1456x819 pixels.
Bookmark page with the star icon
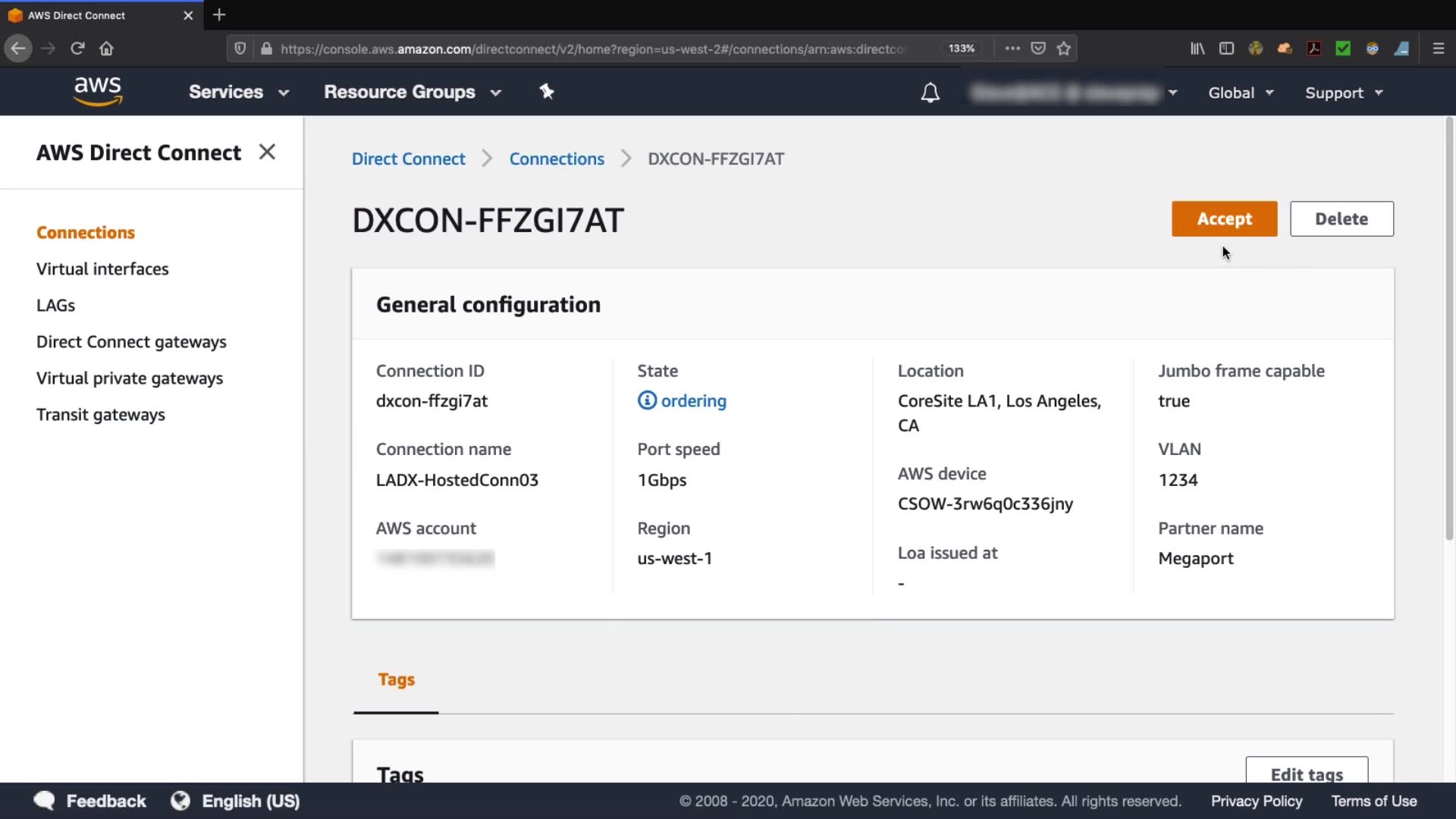(1063, 49)
